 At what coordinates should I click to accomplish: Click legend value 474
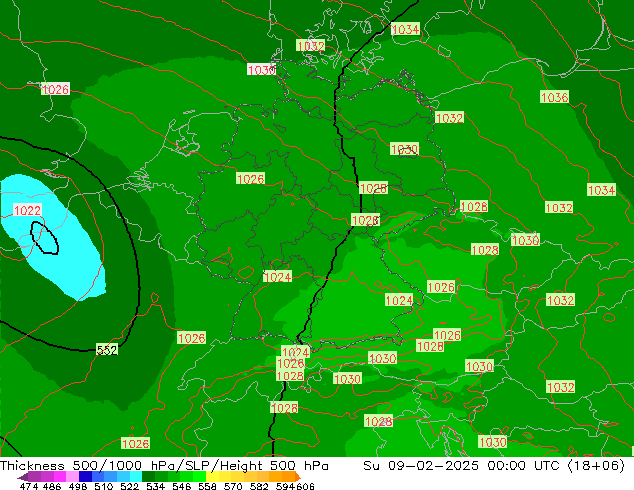pos(29,486)
